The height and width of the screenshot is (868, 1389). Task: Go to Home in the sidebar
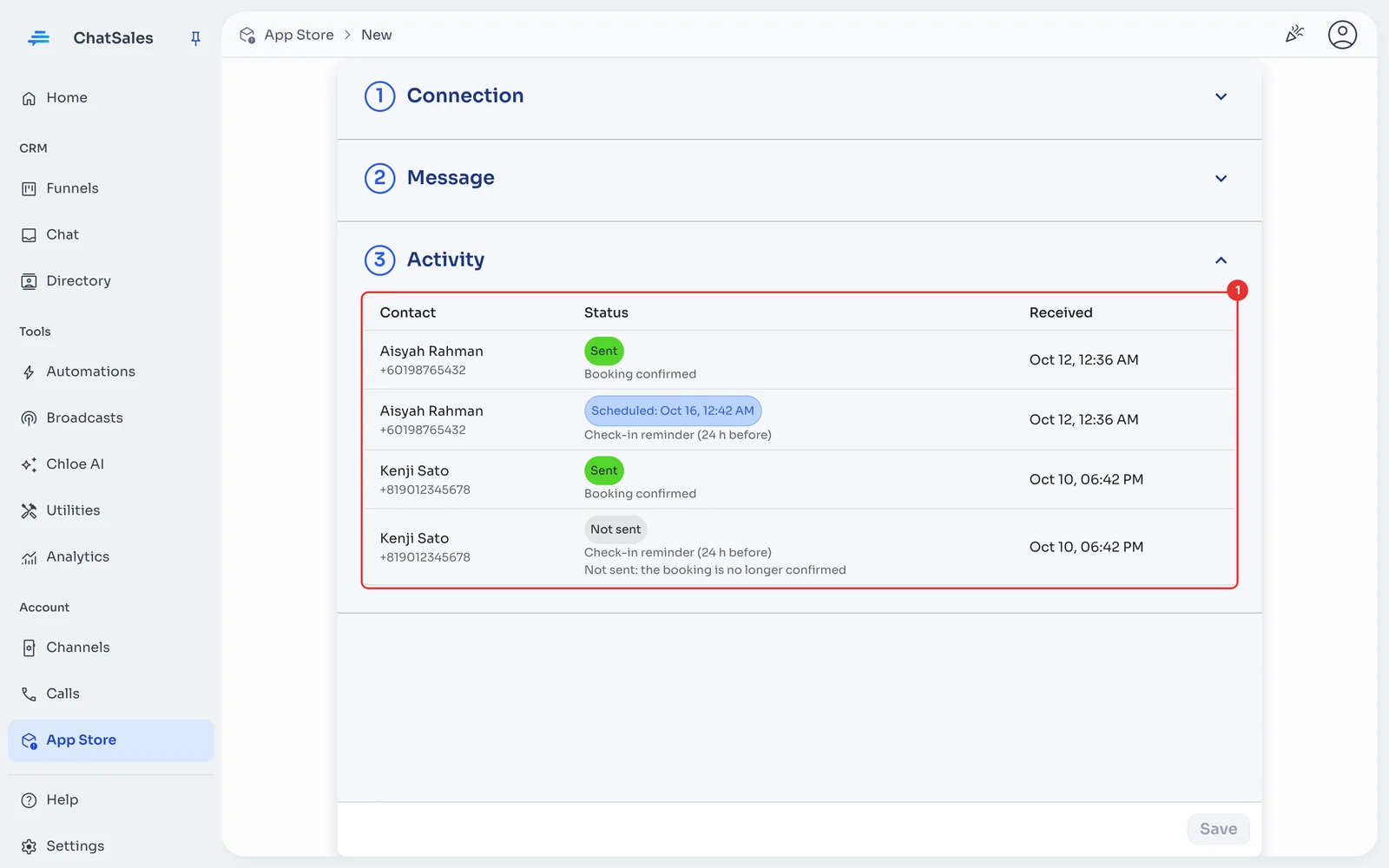click(110, 98)
